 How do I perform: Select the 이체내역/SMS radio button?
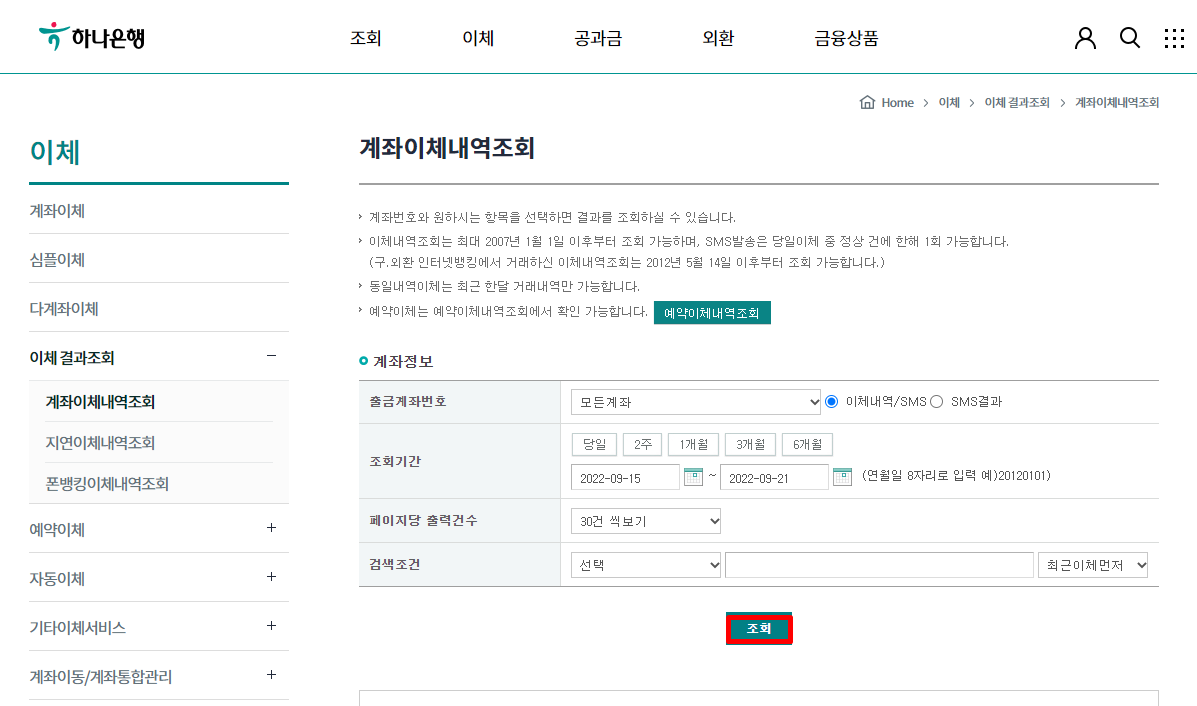[x=831, y=401]
